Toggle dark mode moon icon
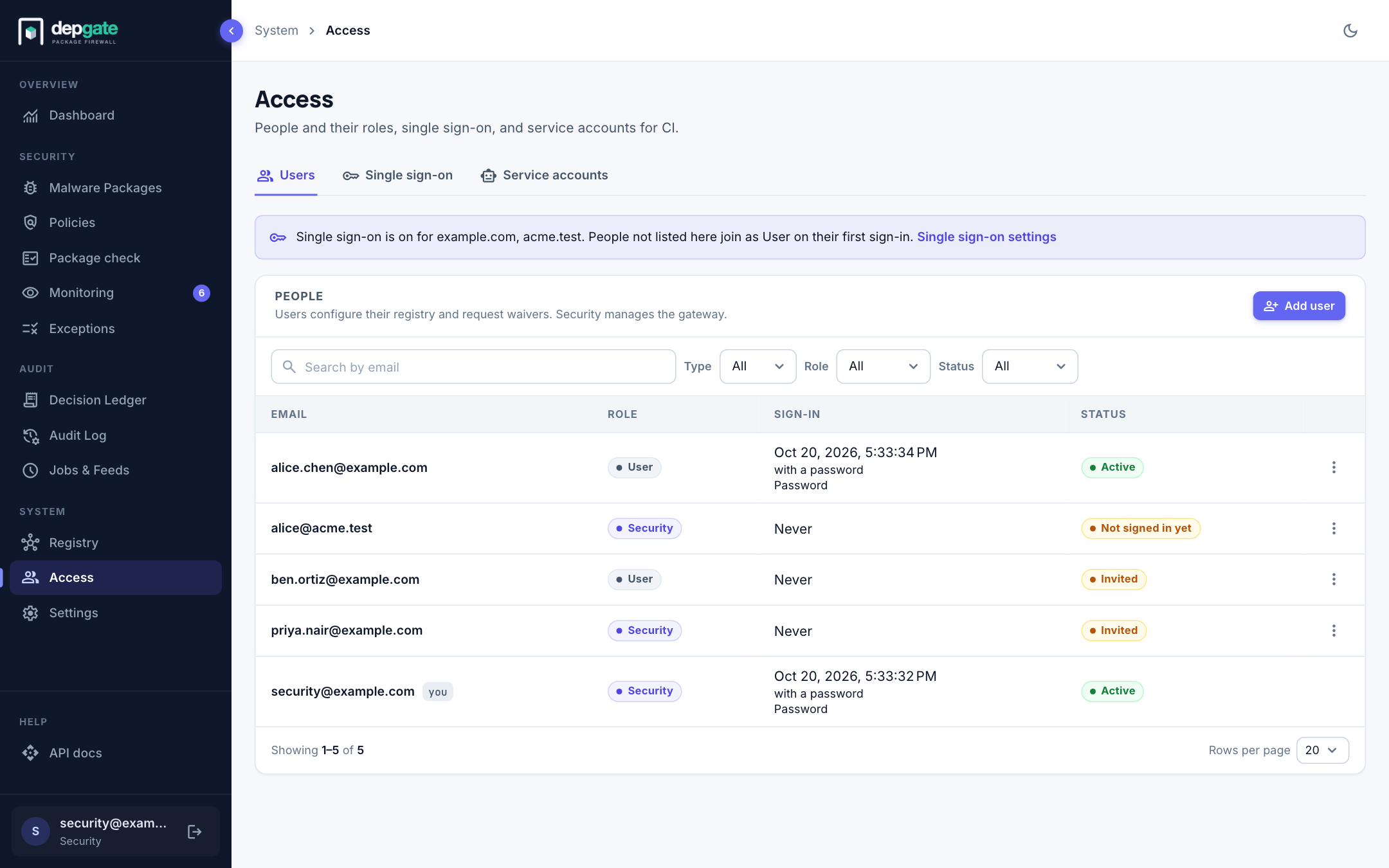 1350,30
